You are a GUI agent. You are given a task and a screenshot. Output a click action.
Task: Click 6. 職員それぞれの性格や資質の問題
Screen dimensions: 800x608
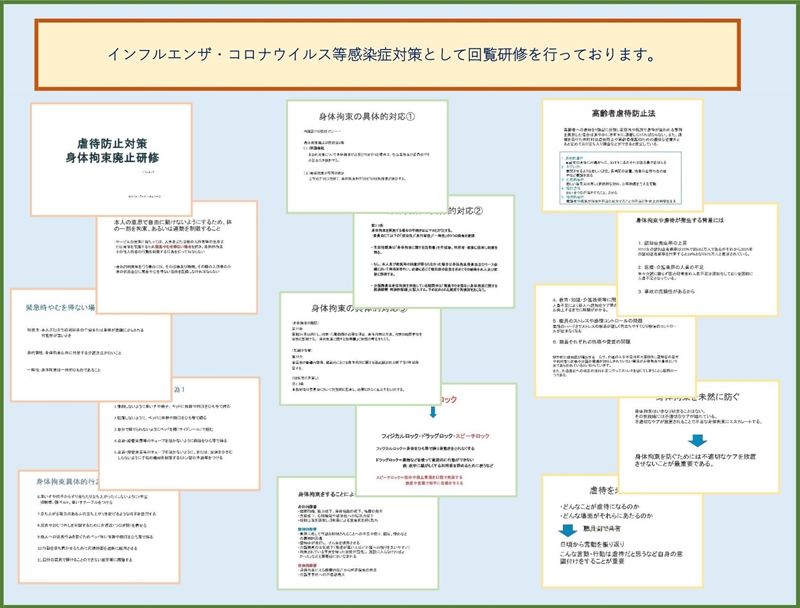(x=591, y=342)
